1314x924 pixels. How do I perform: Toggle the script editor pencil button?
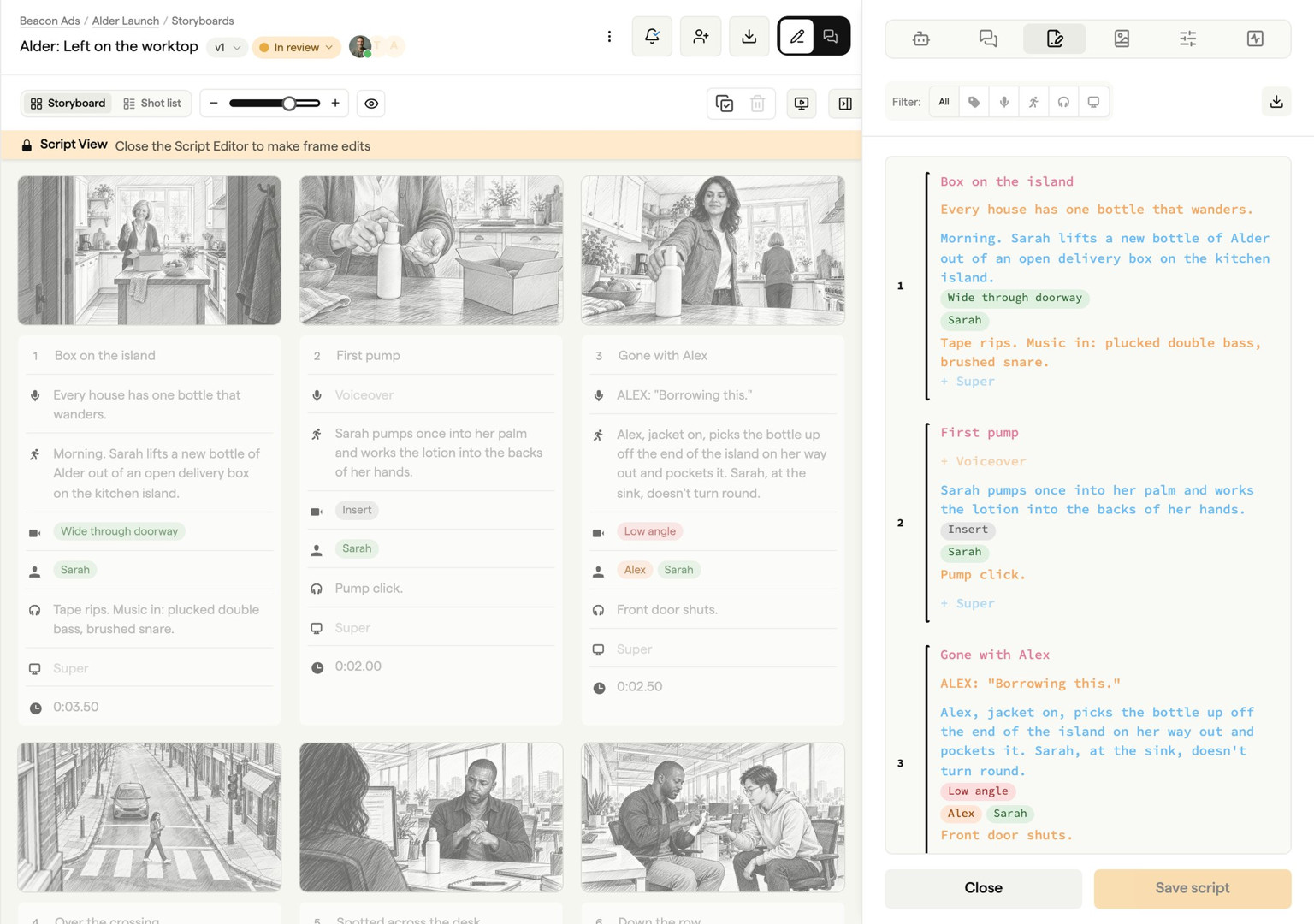(796, 36)
